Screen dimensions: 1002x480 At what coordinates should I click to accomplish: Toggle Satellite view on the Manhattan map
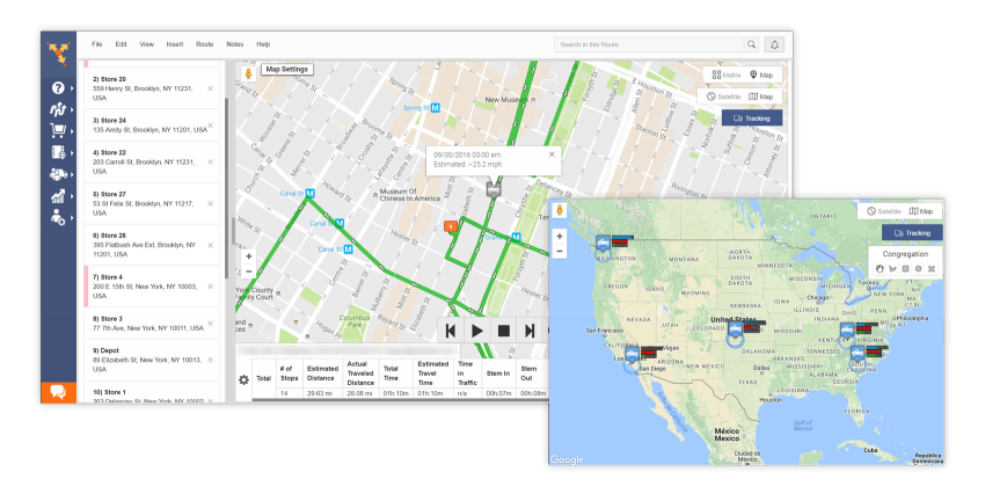coord(725,97)
